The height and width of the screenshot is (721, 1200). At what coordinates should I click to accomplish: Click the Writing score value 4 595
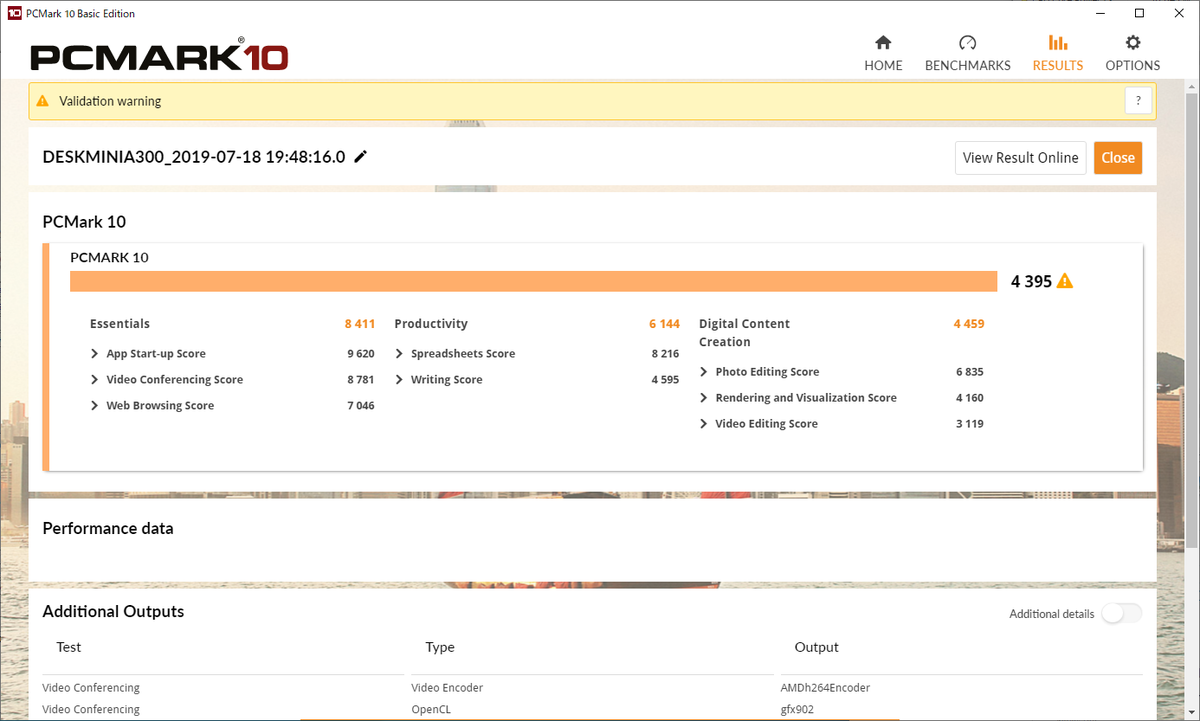pyautogui.click(x=665, y=380)
